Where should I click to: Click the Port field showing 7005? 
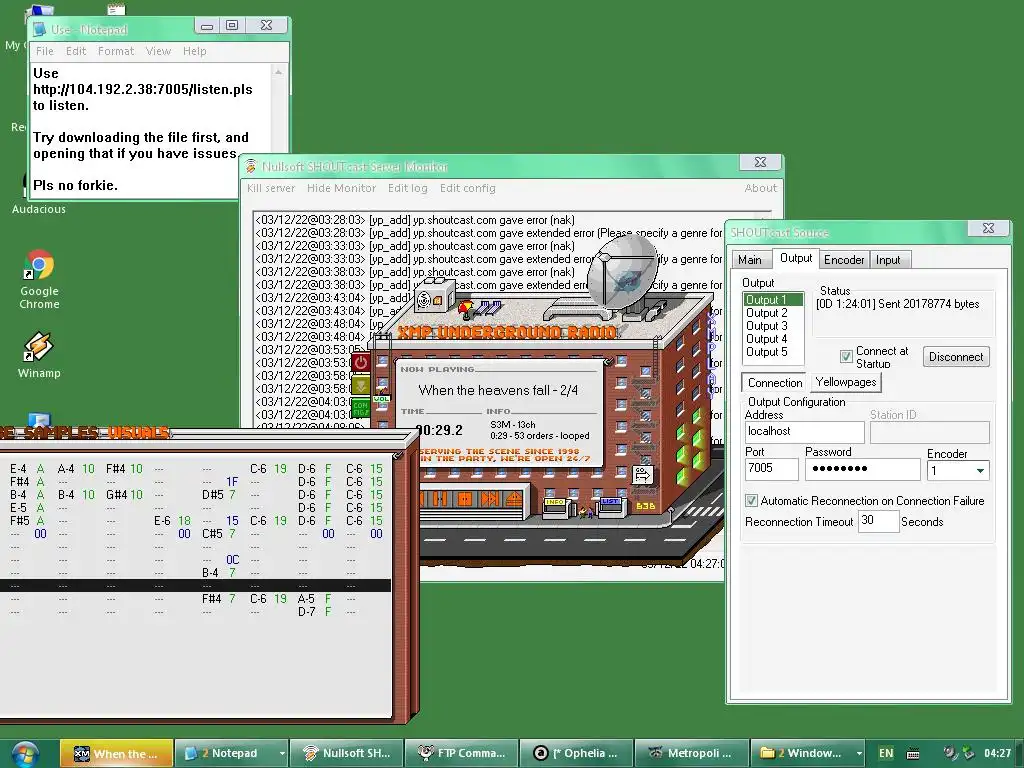(x=771, y=469)
